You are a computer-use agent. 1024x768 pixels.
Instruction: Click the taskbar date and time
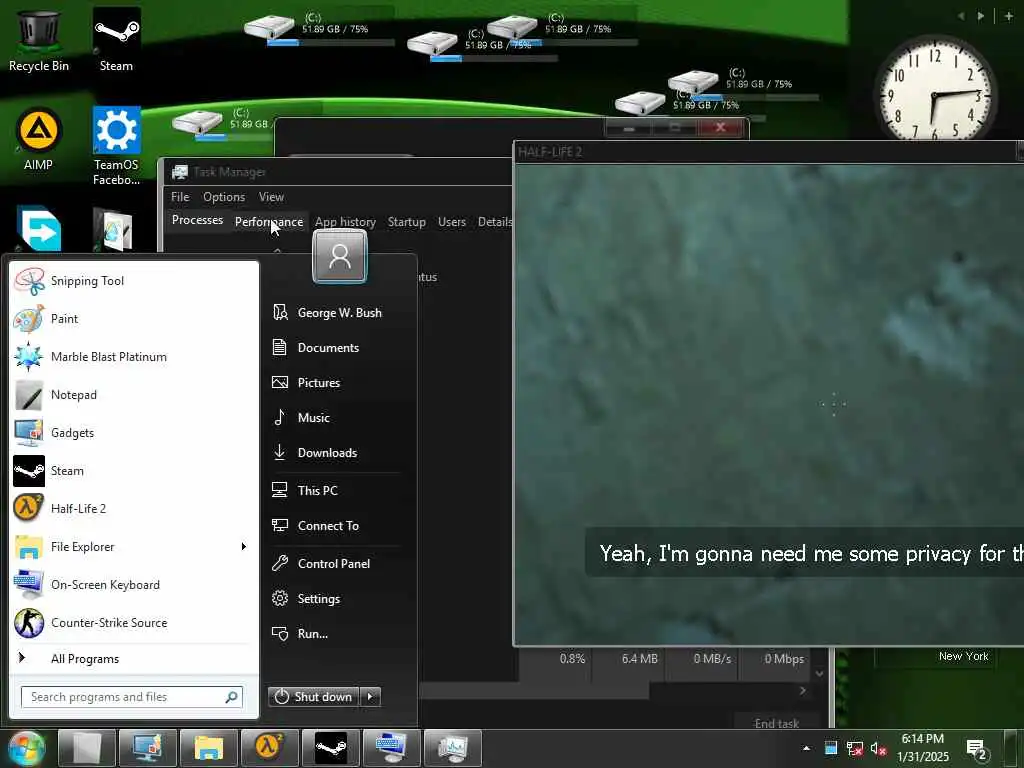(x=923, y=748)
